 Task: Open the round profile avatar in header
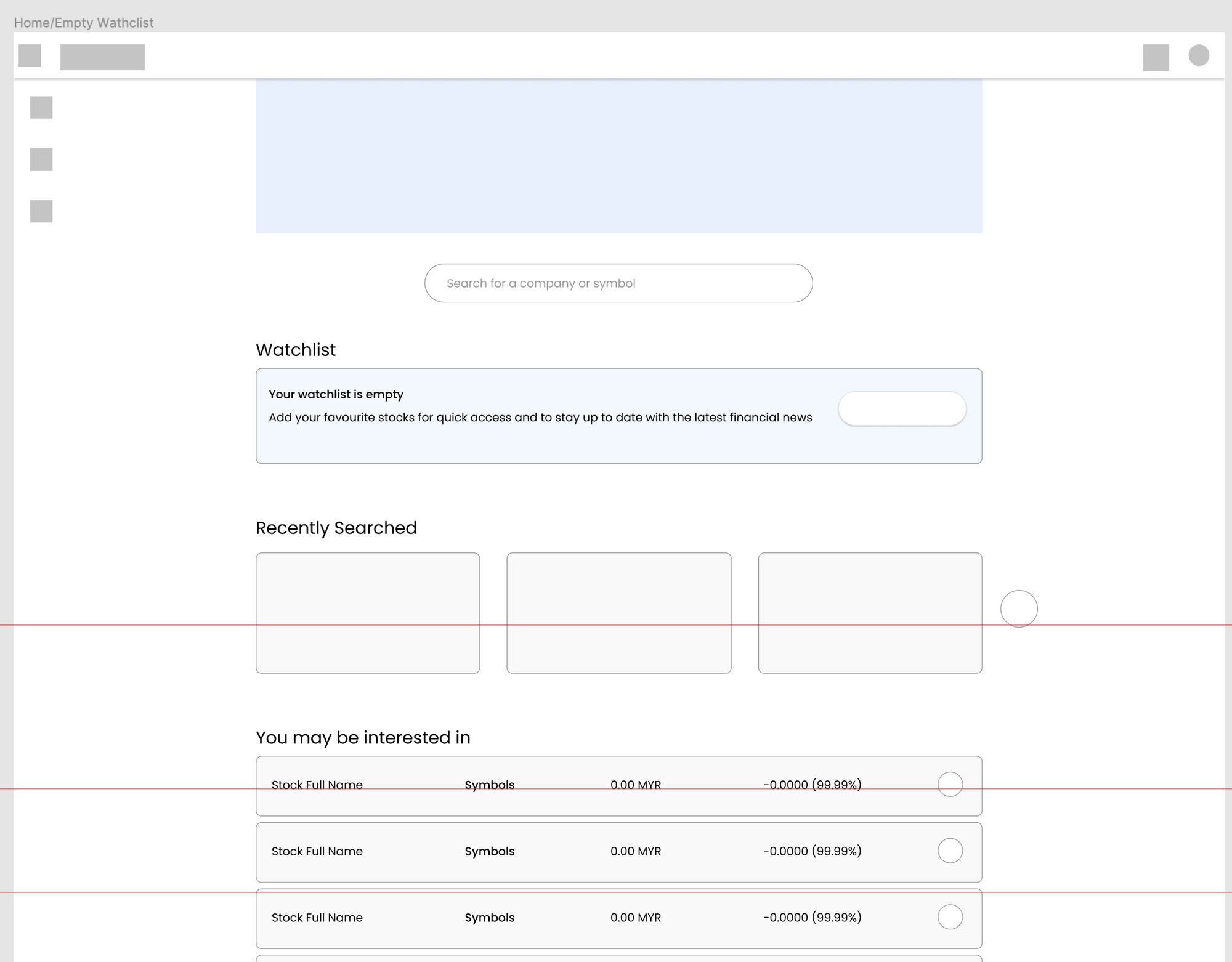click(x=1198, y=55)
